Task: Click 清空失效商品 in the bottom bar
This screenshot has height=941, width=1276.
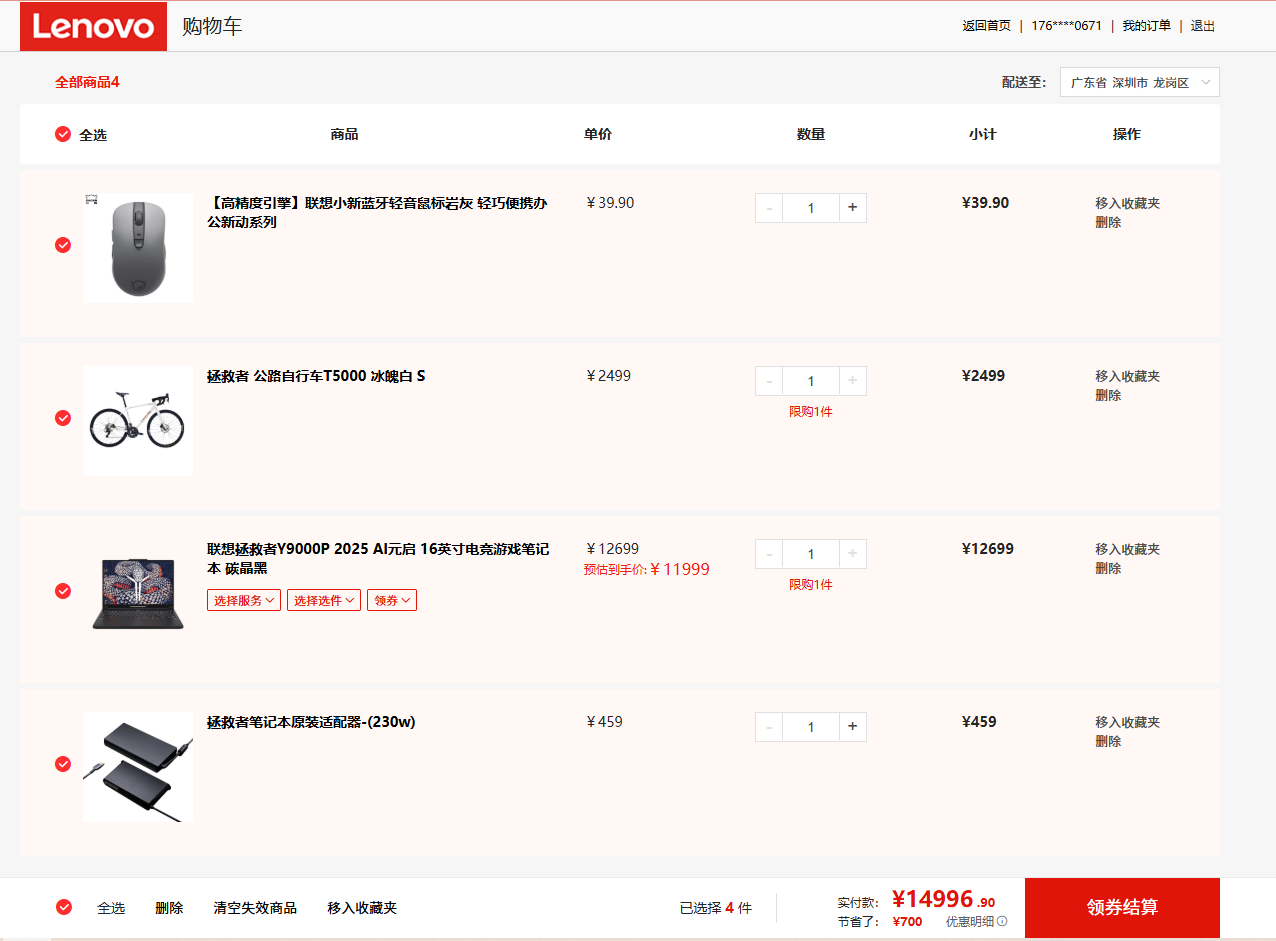Action: 255,908
